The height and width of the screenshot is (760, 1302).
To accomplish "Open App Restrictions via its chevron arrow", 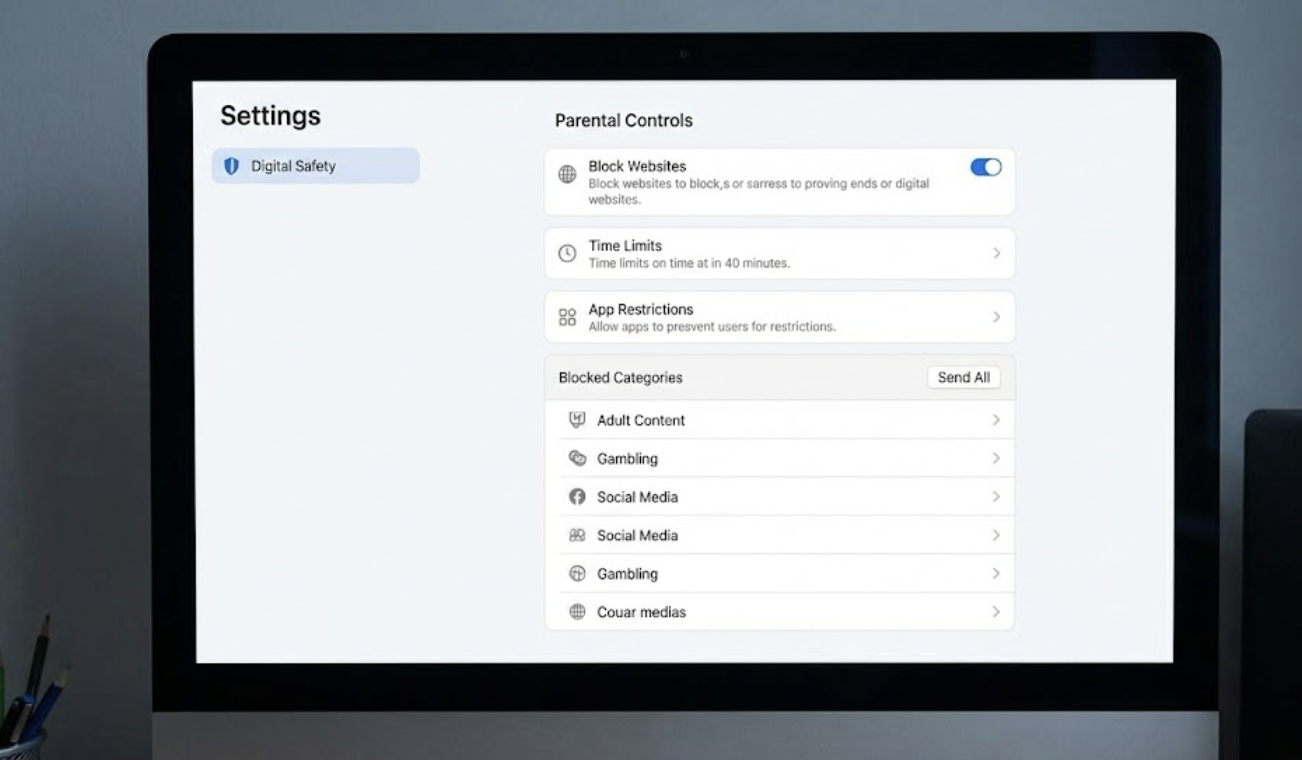I will (x=996, y=317).
